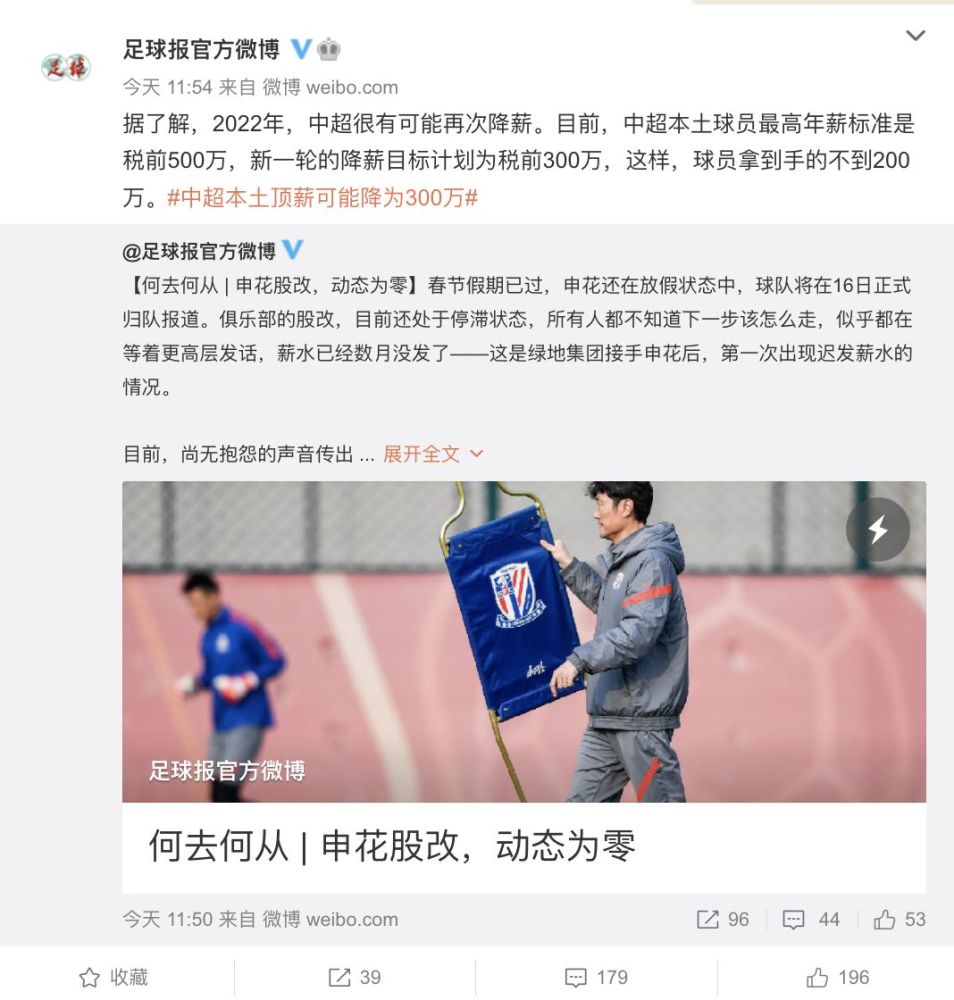Open the Shenhua training photo thumbnail

pyautogui.click(x=524, y=642)
